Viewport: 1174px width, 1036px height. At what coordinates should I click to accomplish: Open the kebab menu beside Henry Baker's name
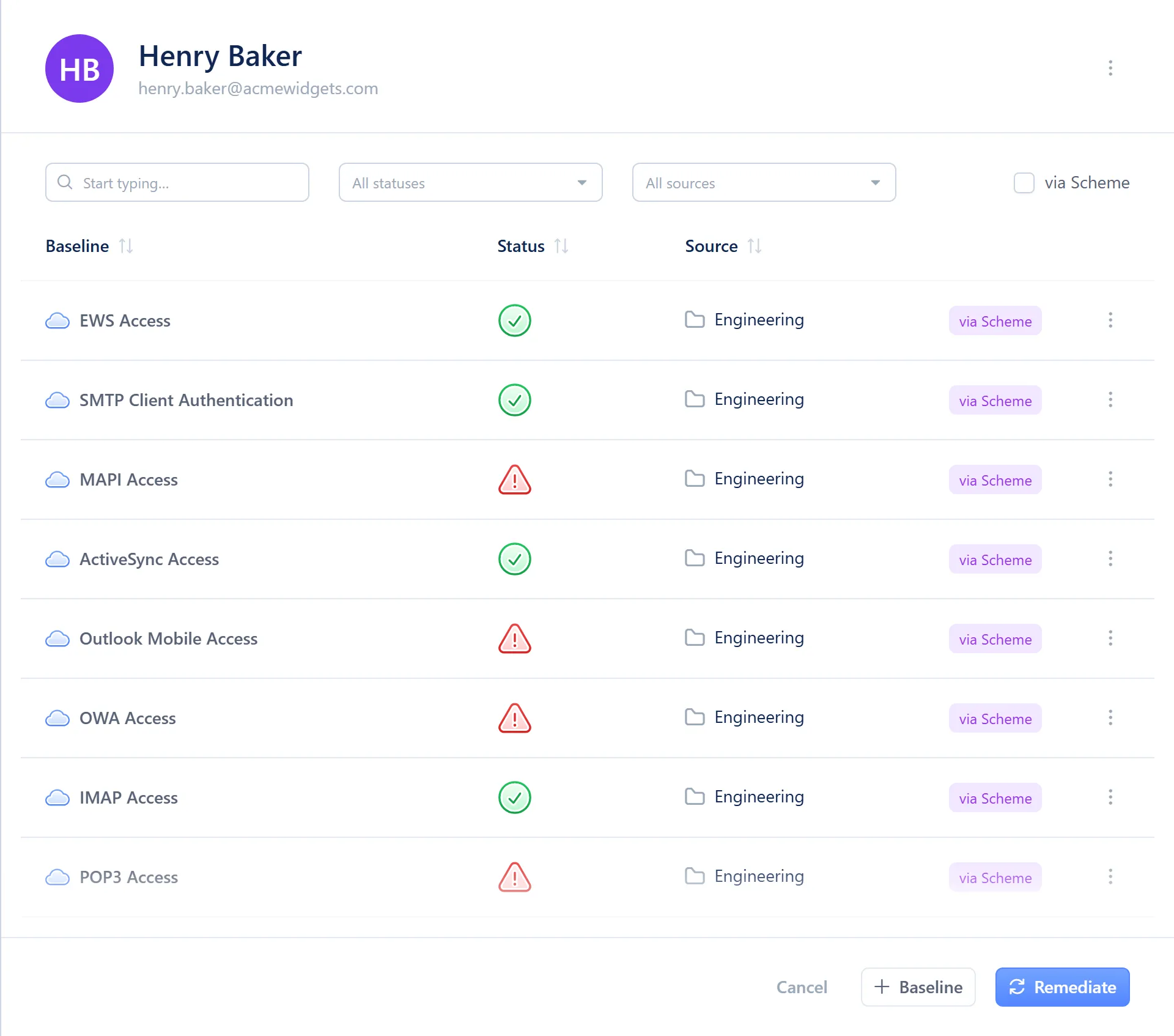pos(1110,68)
